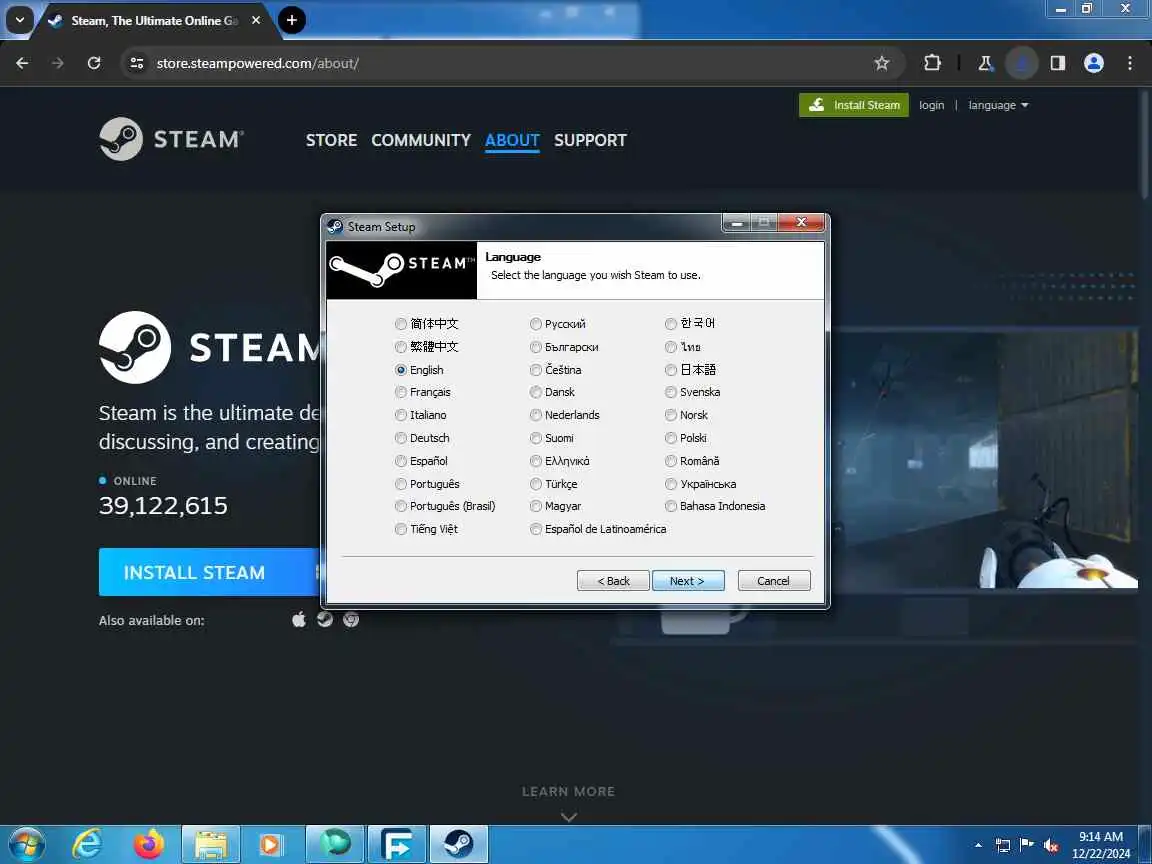Image resolution: width=1152 pixels, height=864 pixels.
Task: Click the Apple macOS availability icon
Action: point(299,619)
